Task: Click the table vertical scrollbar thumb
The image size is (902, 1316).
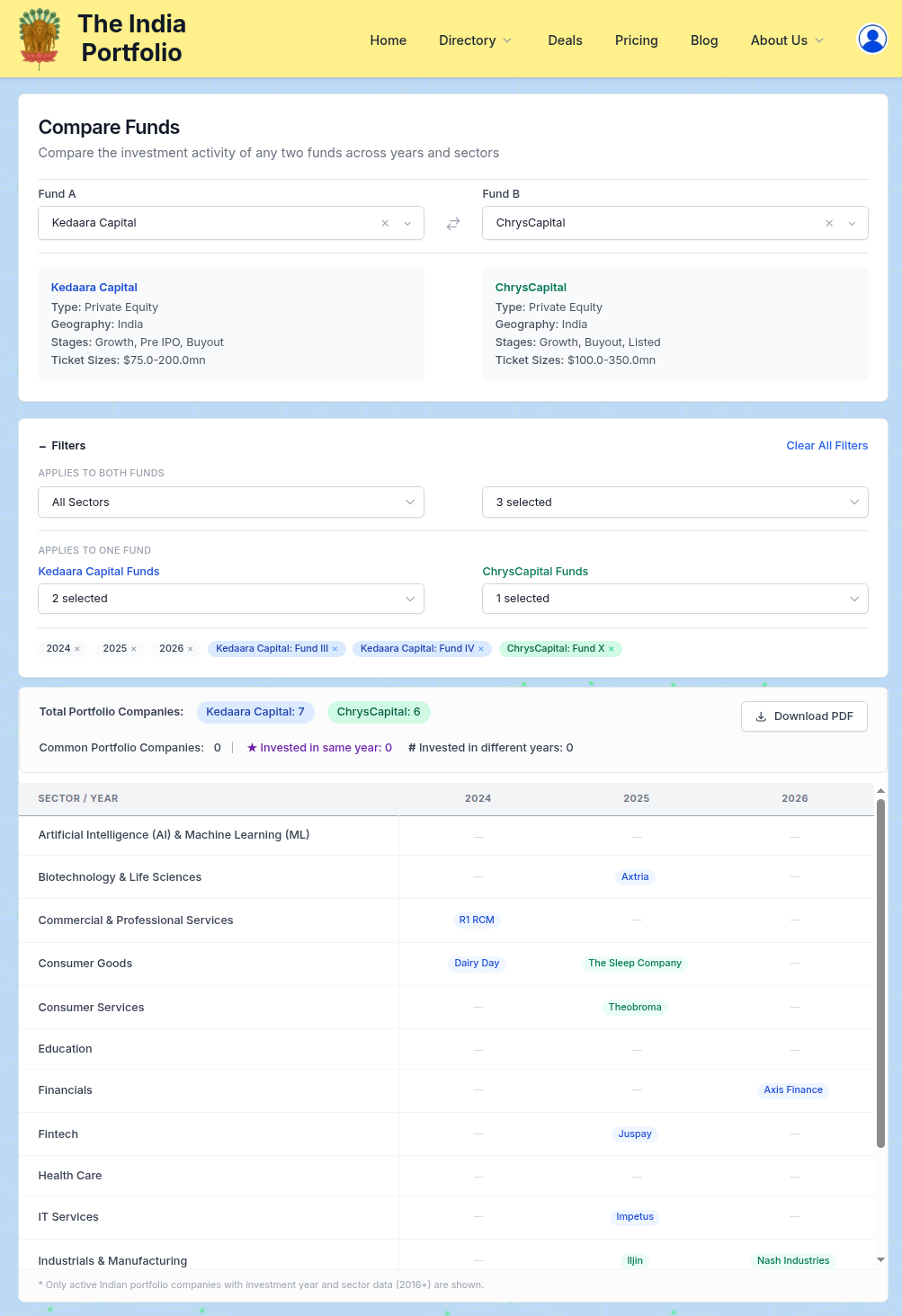Action: [880, 973]
